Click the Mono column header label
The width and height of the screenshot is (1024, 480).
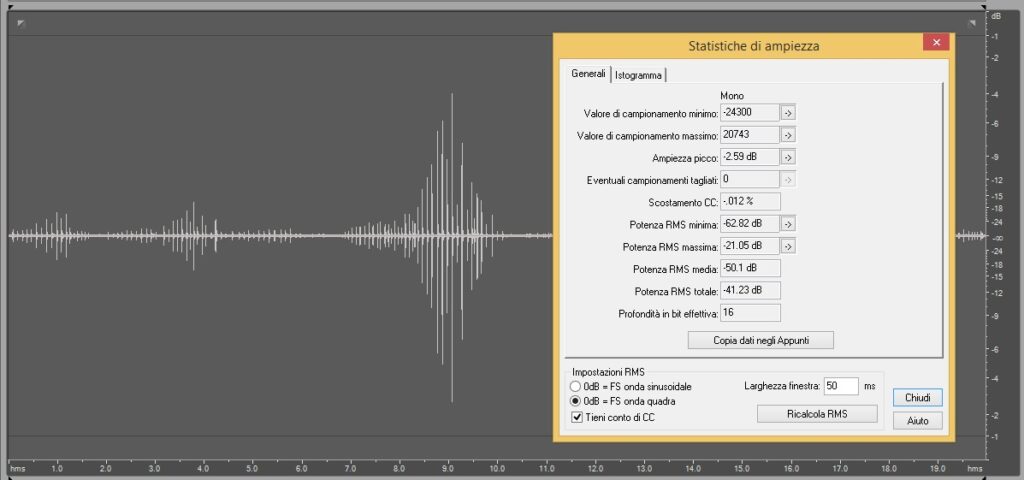pos(732,96)
